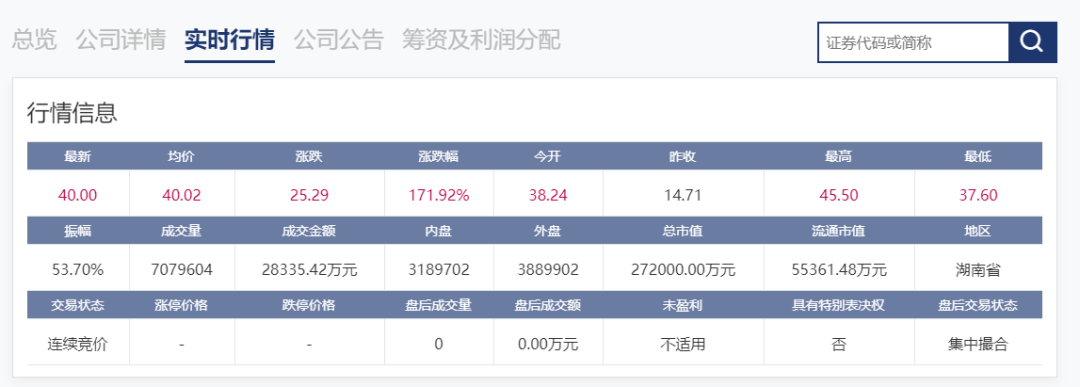Click the 成交量 header cell
Viewport: 1080px width, 387px height.
pos(182,231)
